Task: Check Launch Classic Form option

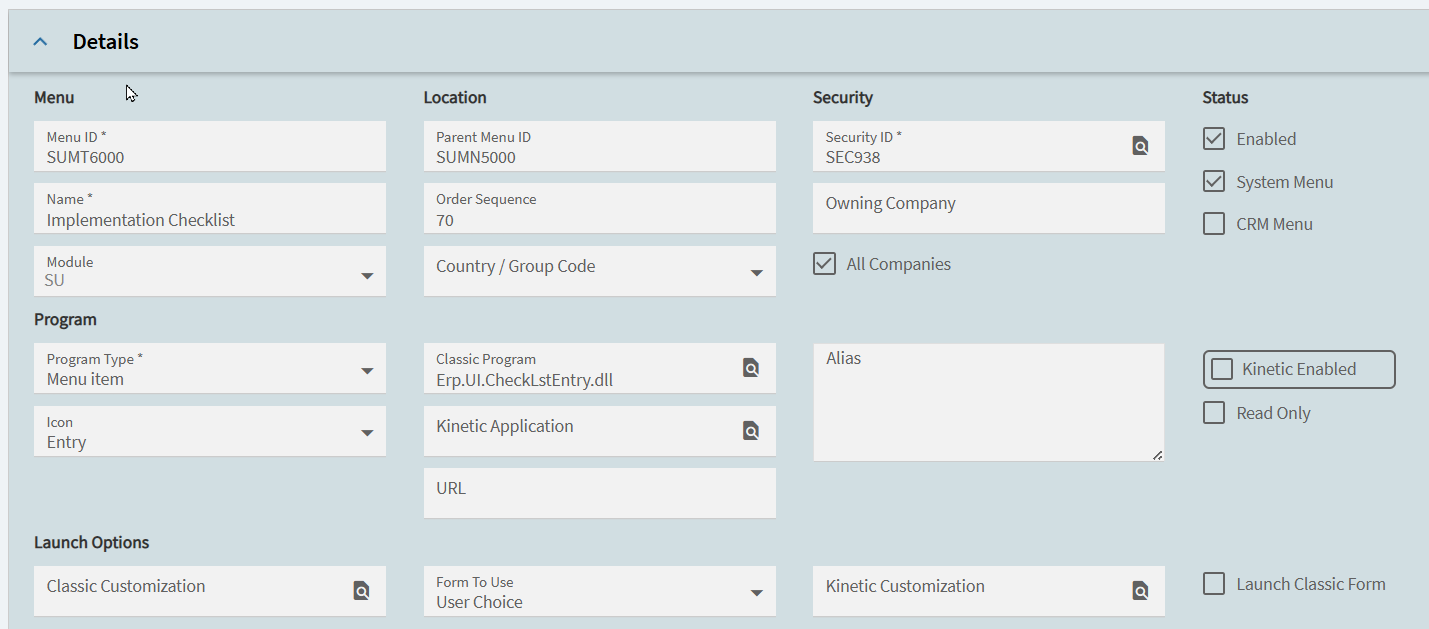Action: [x=1214, y=584]
